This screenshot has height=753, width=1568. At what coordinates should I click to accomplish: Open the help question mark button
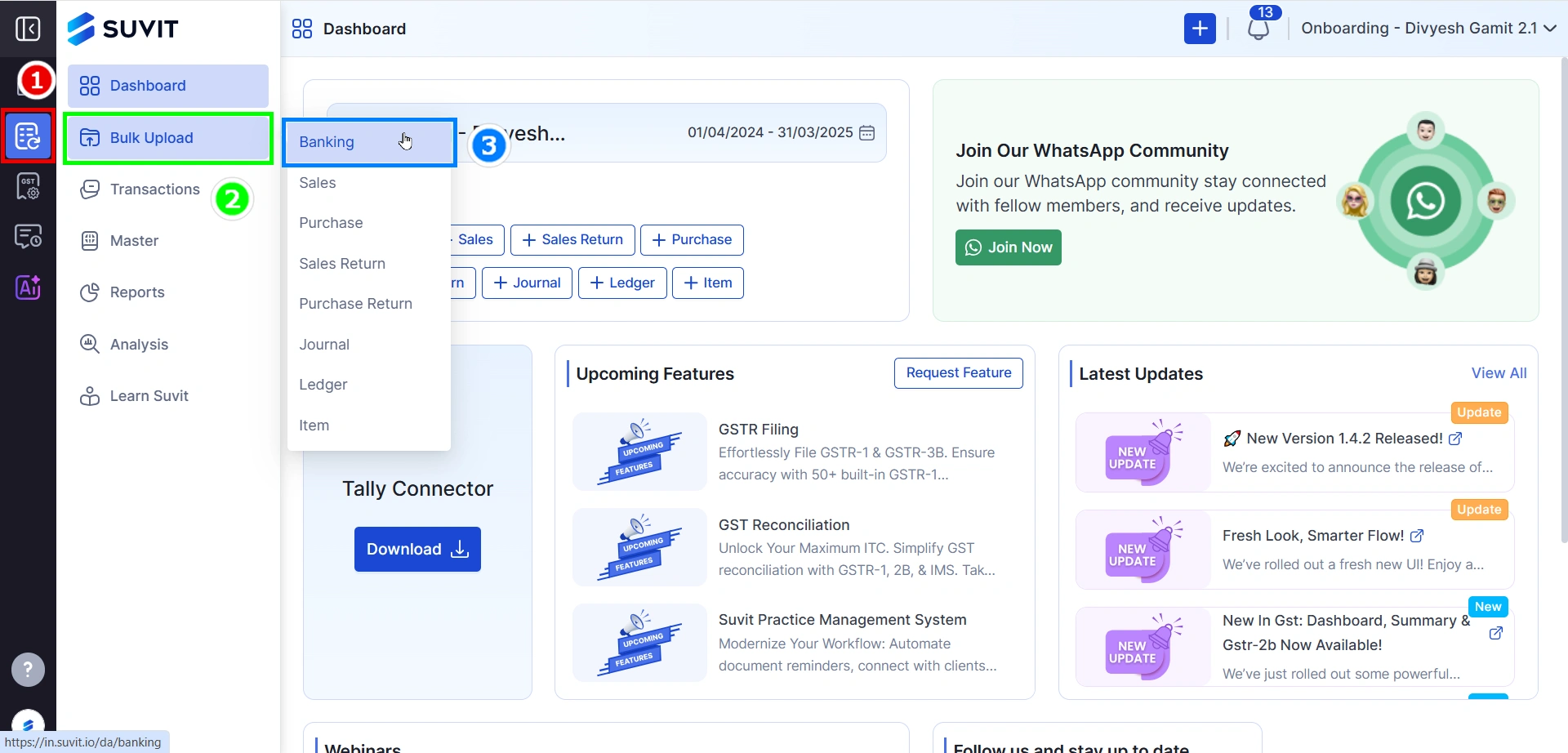pos(28,670)
